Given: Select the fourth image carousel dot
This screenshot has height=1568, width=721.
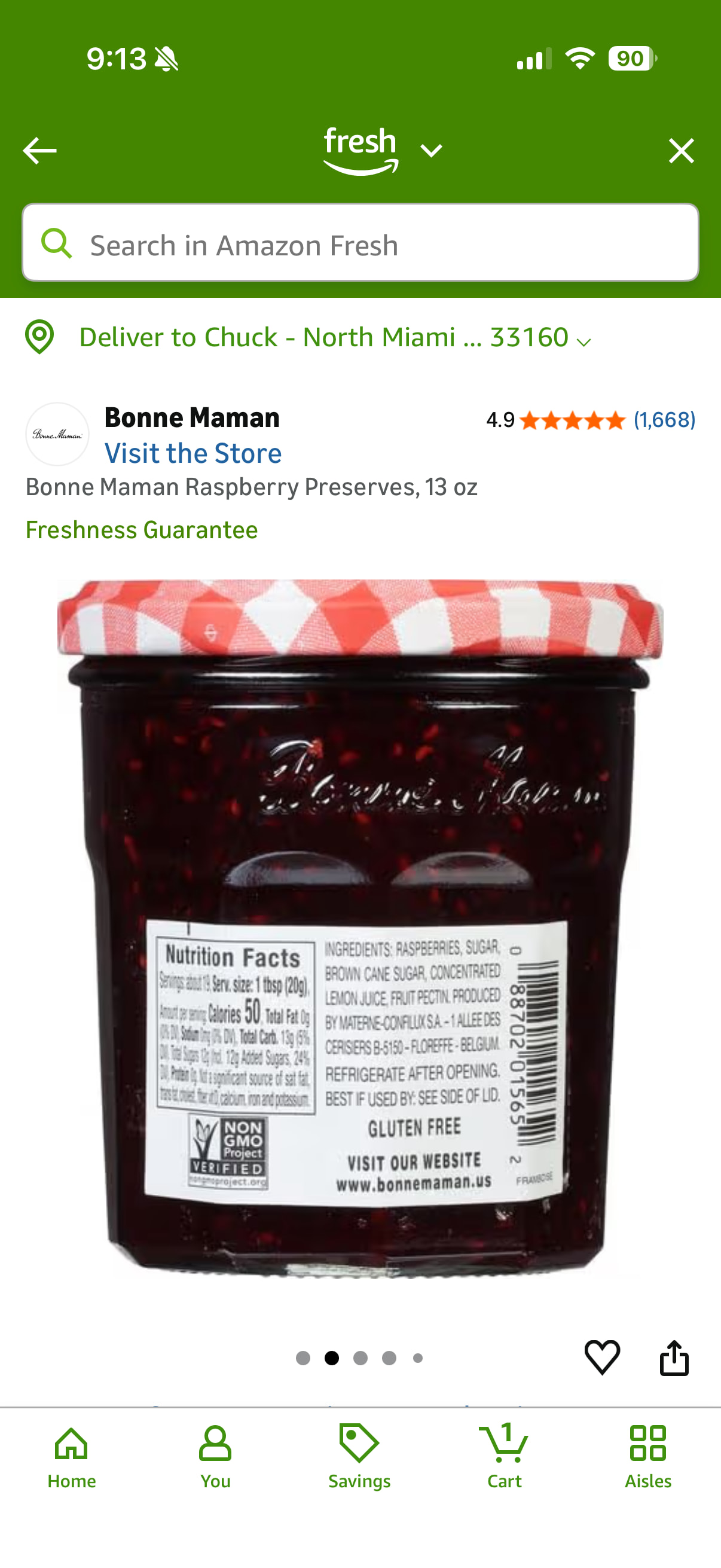Looking at the screenshot, I should [389, 1358].
